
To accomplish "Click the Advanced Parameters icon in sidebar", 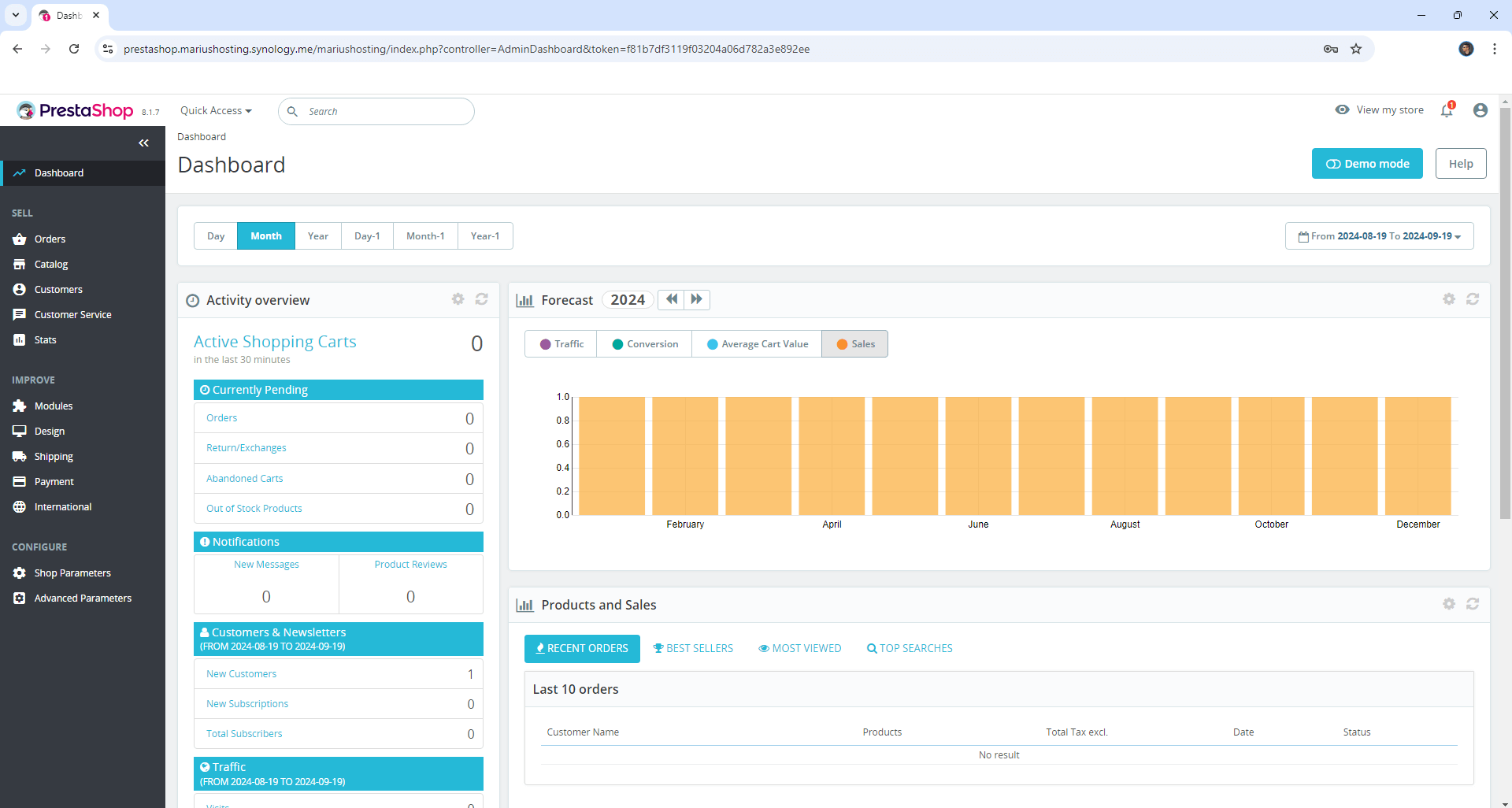I will point(20,598).
